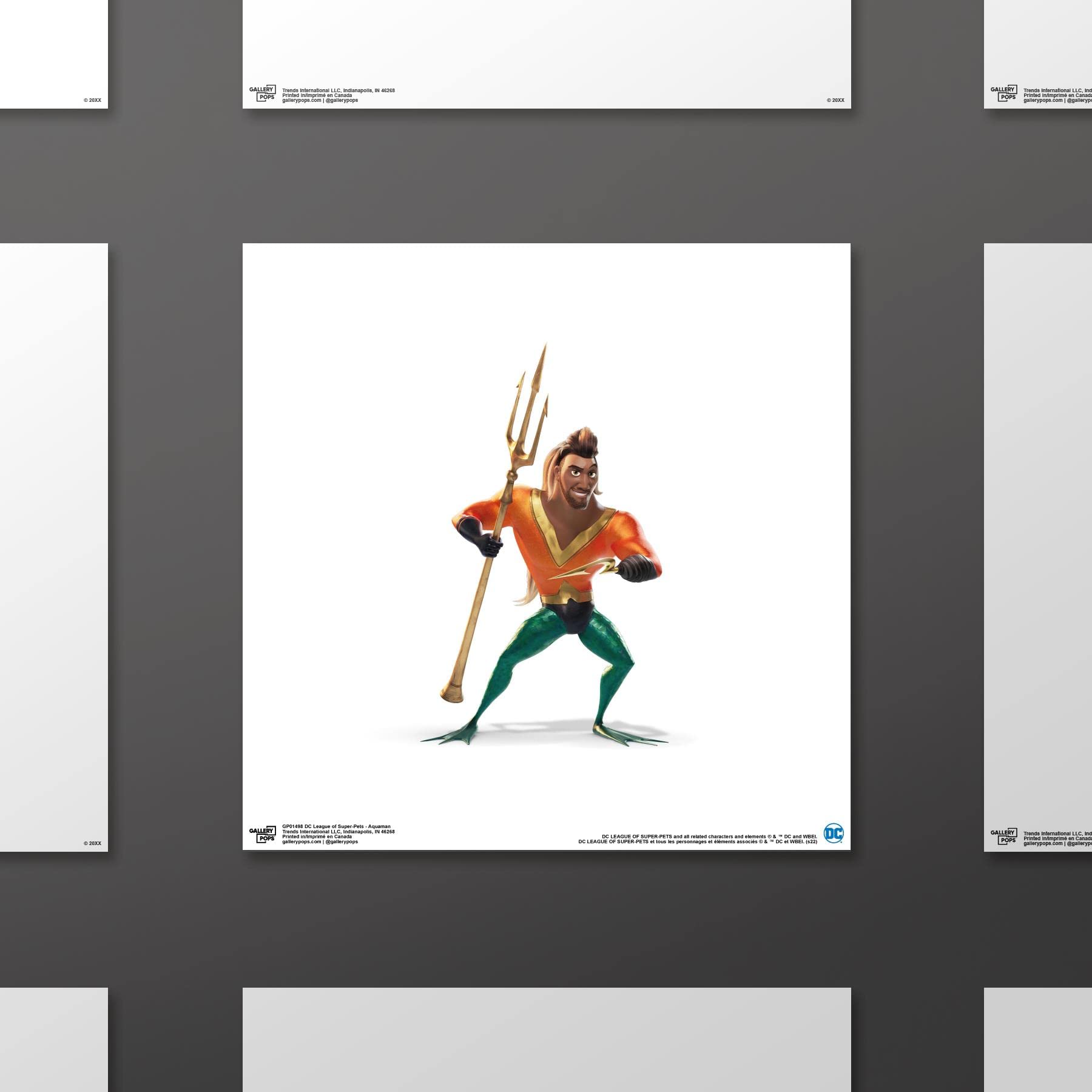
Task: Click "Trends International LLC" line on Aquaman poster
Action: pyautogui.click(x=339, y=832)
